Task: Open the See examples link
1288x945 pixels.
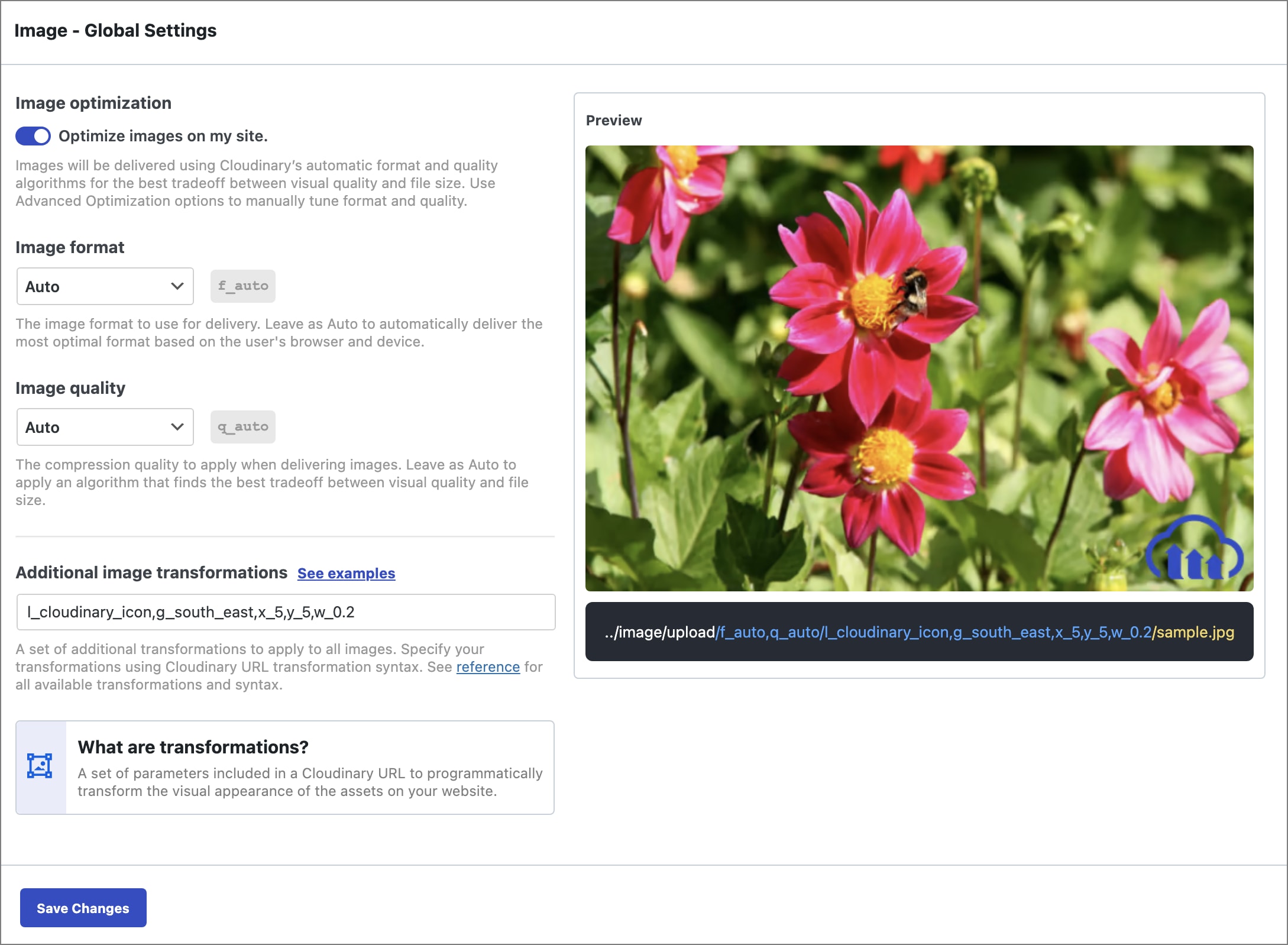Action: pyautogui.click(x=346, y=574)
